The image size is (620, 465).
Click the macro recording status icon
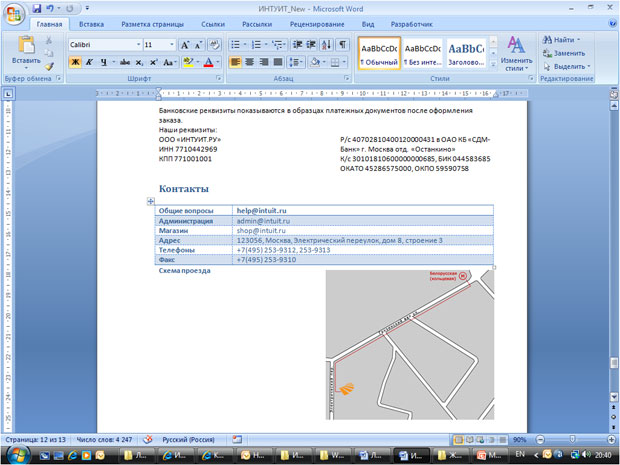click(237, 439)
